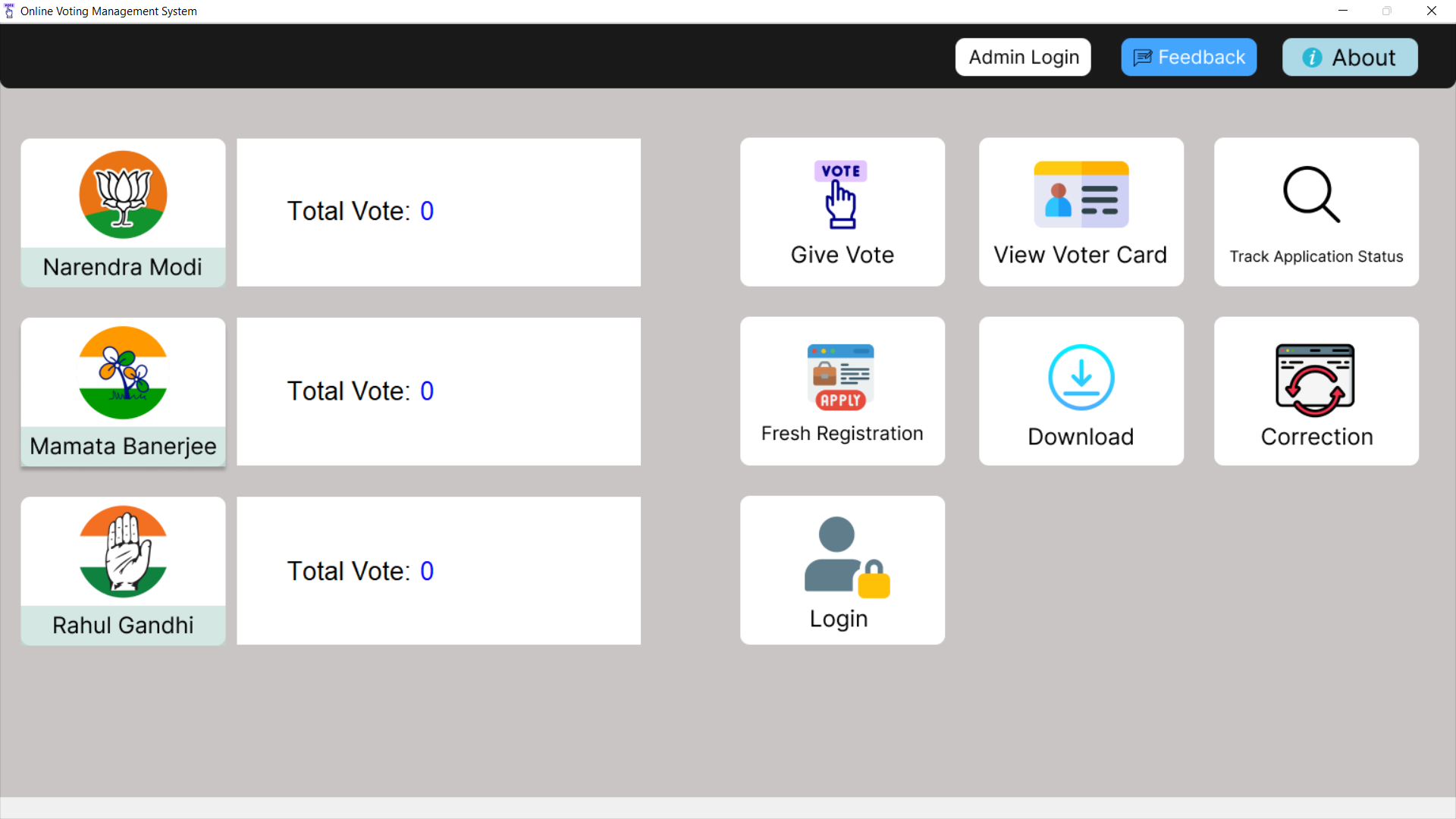Image resolution: width=1456 pixels, height=819 pixels.
Task: Select the BJP lotus party symbol
Action: coord(123,195)
